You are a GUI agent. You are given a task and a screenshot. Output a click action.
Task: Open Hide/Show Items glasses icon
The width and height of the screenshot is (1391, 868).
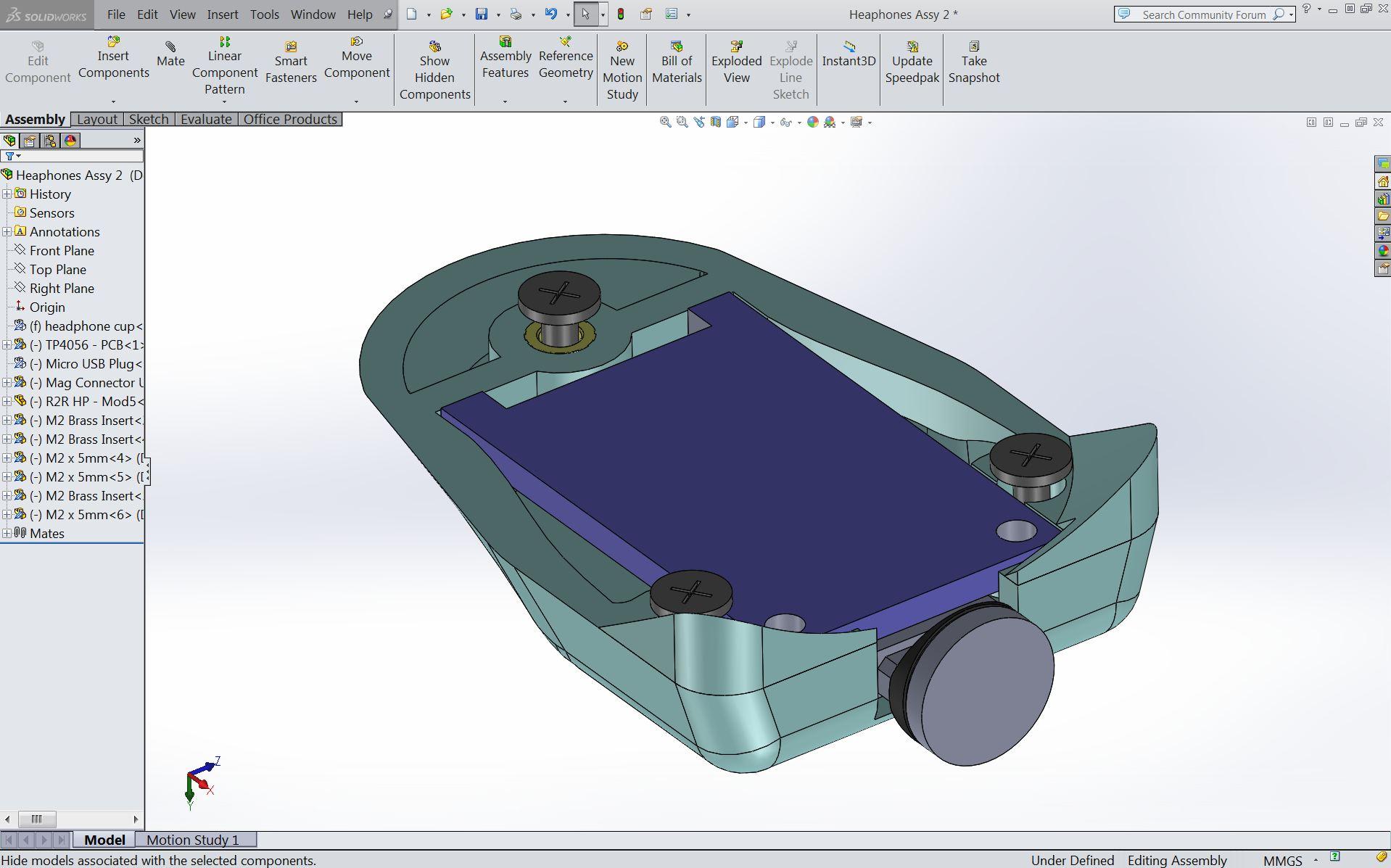[x=785, y=122]
